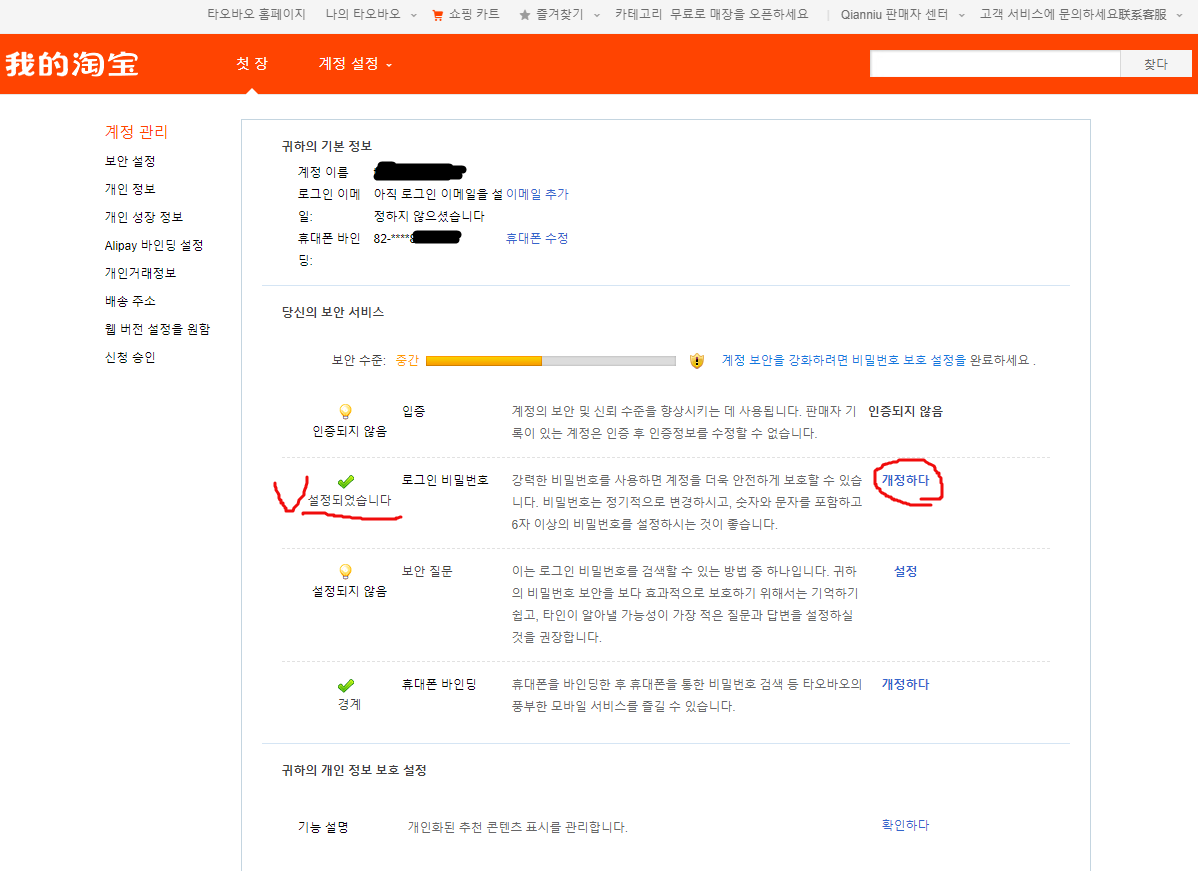
Task: Open the 계정 설정 dropdown menu
Action: 347,63
